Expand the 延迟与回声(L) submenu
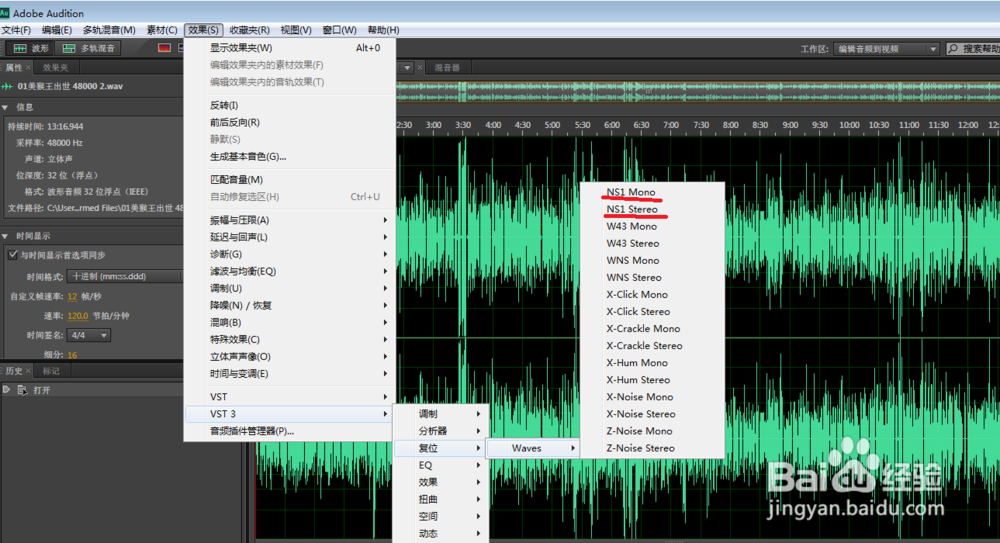The height and width of the screenshot is (543, 1000). [x=288, y=237]
